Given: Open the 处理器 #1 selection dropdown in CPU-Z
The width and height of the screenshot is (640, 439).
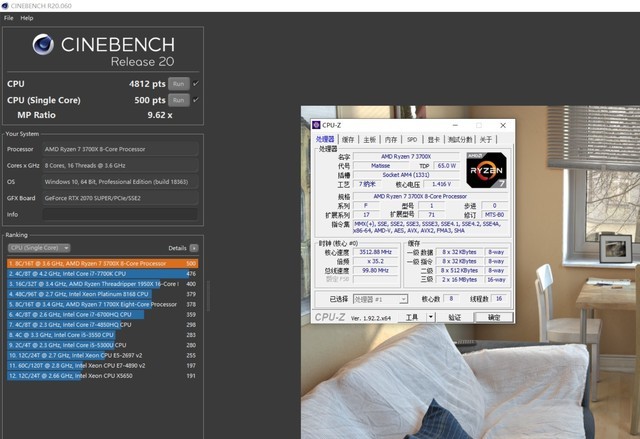Looking at the screenshot, I should pyautogui.click(x=380, y=299).
